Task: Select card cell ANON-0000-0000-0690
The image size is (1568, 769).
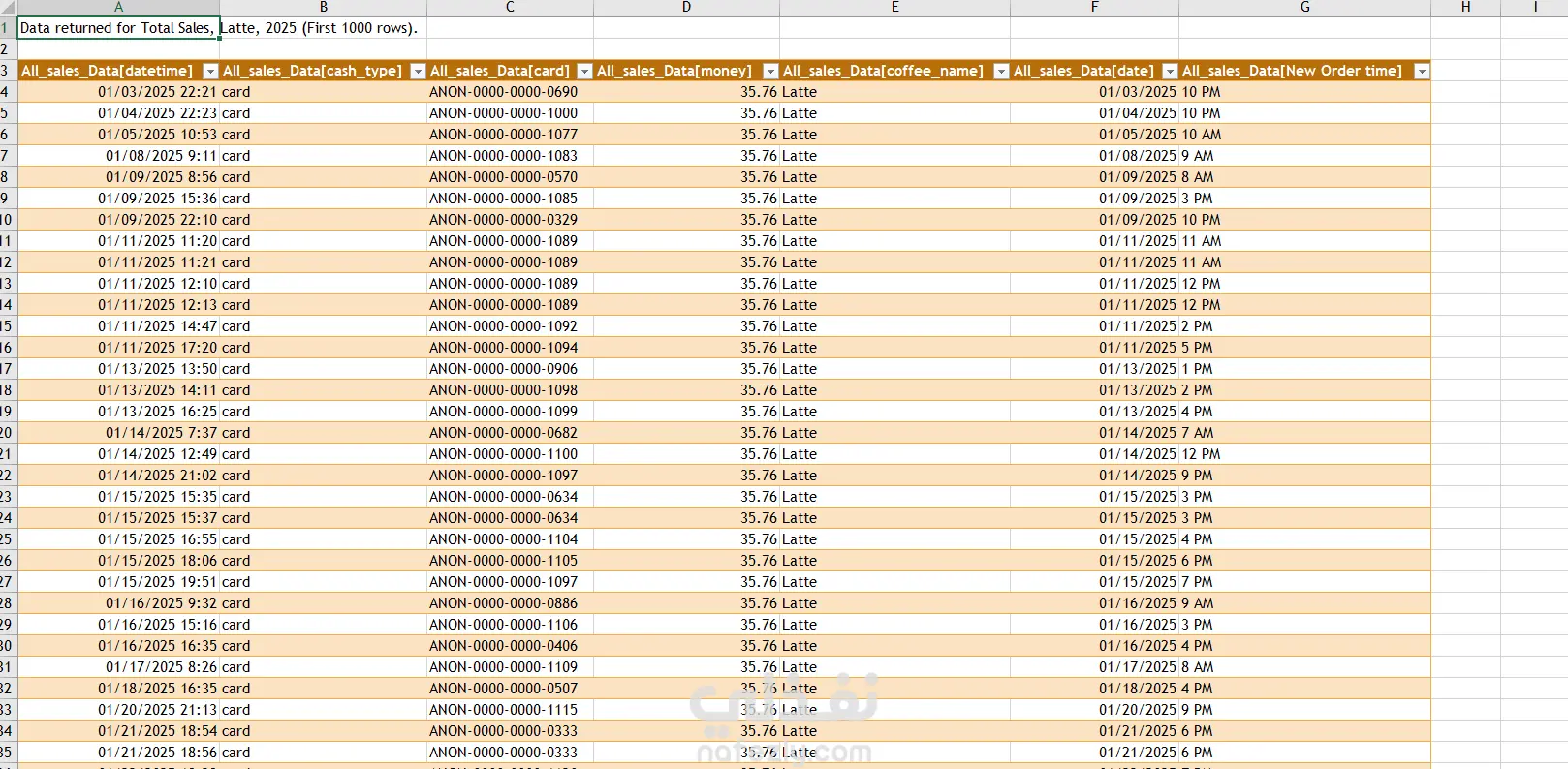Action: coord(511,92)
